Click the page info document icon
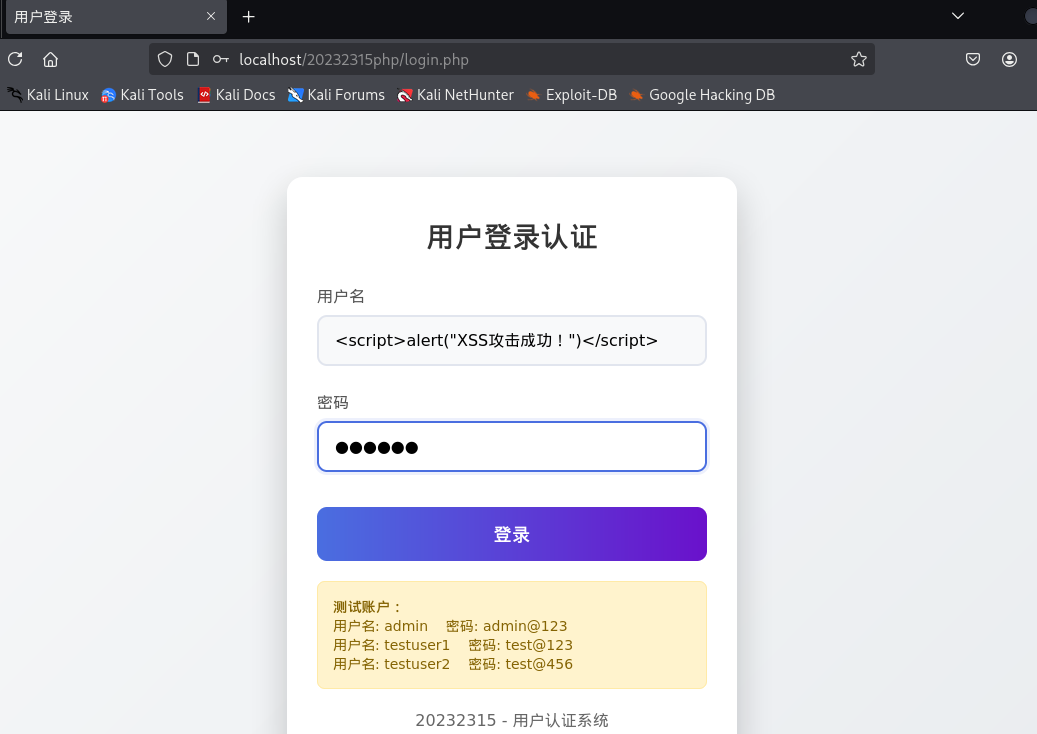Viewport: 1037px width, 734px height. (192, 60)
